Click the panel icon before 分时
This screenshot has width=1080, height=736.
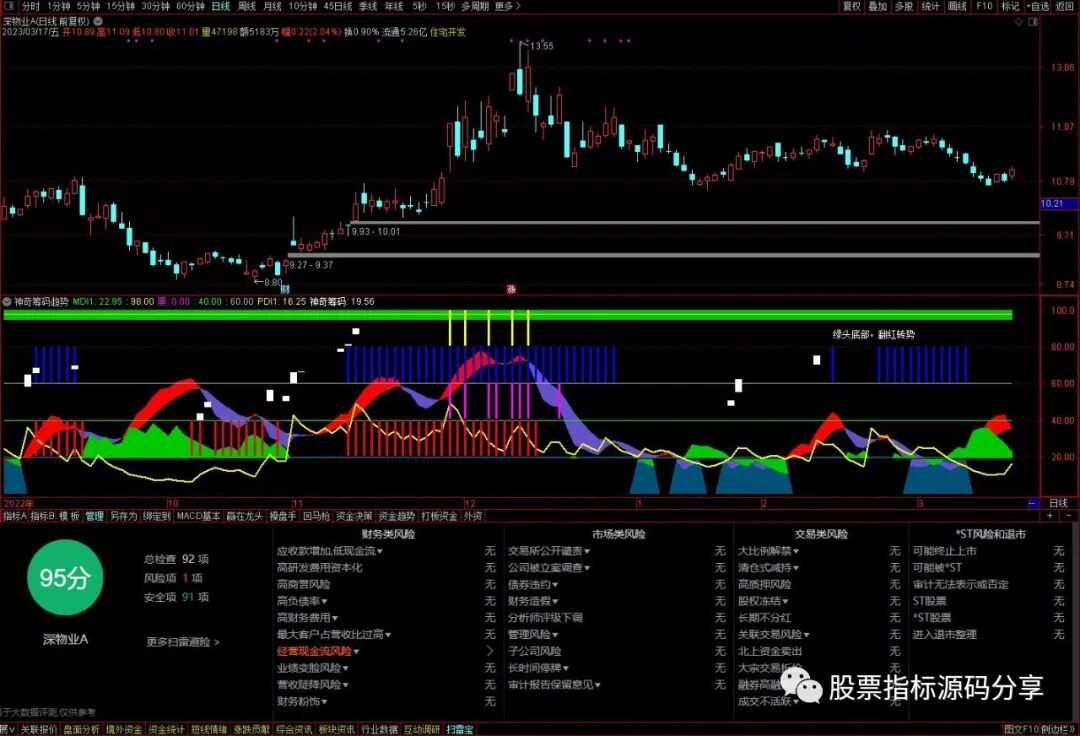click(9, 6)
